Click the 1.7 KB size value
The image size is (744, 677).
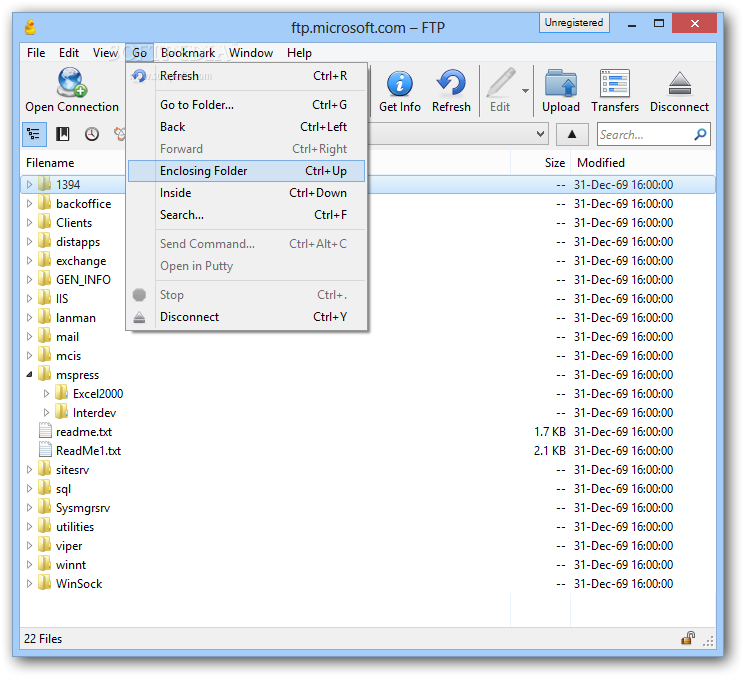point(549,432)
